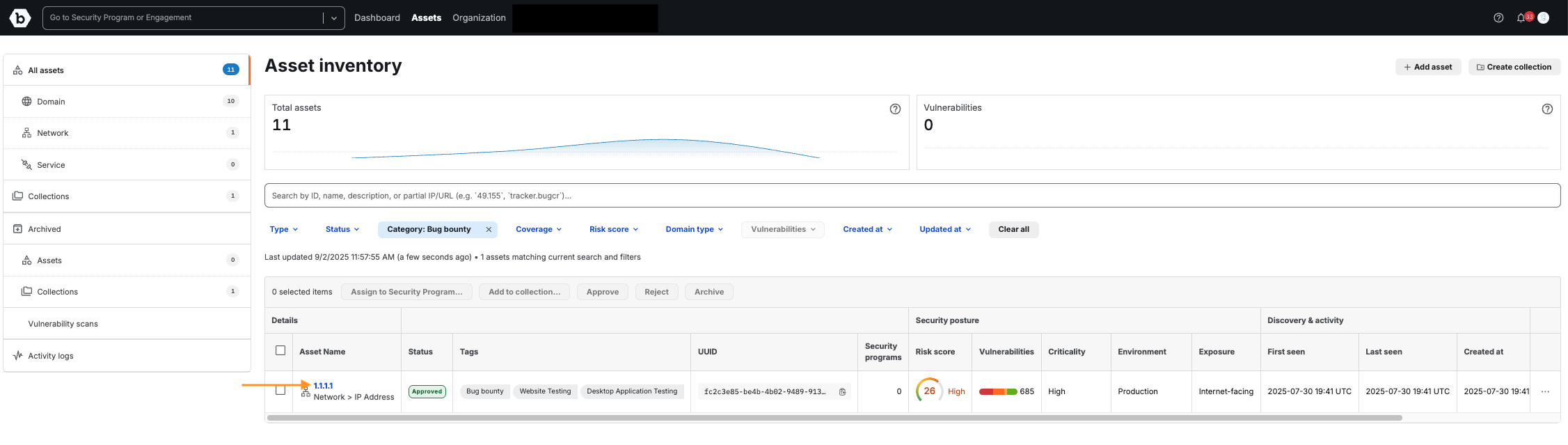
Task: Go to the Dashboard tab
Action: point(377,18)
